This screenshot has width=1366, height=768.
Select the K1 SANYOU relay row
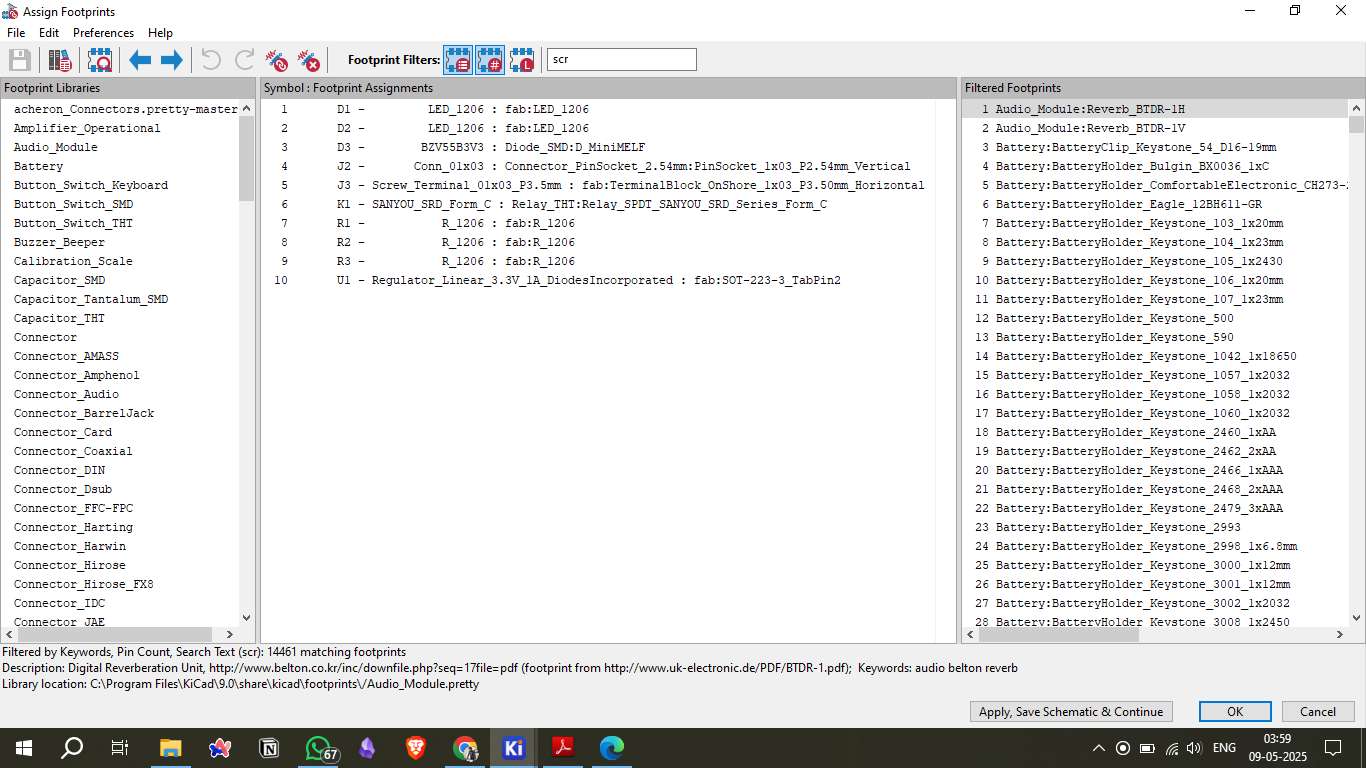coord(598,204)
